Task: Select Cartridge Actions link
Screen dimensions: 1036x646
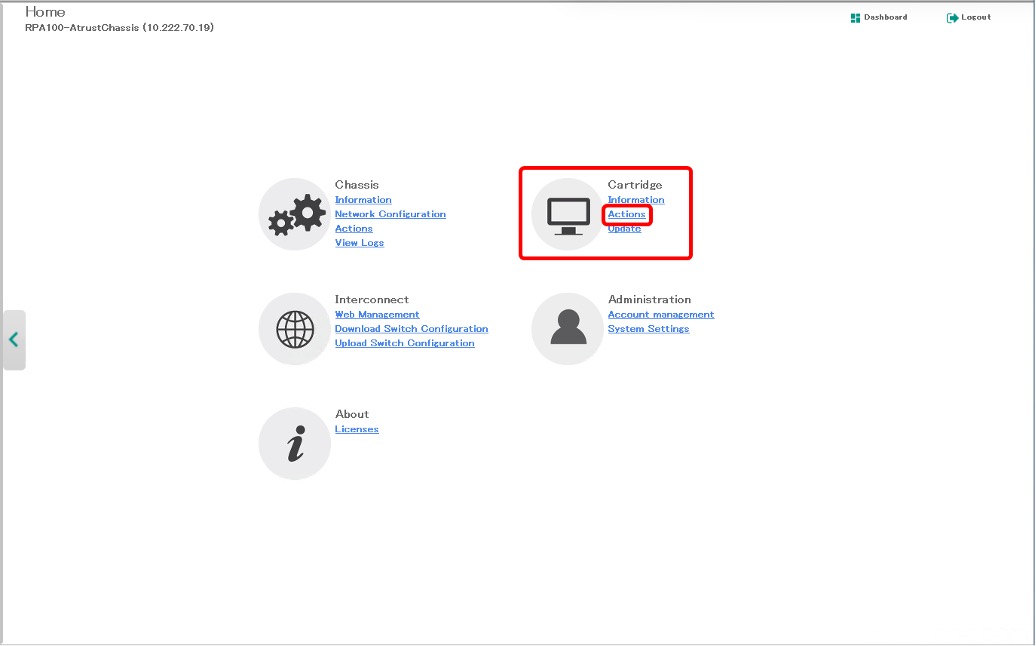Action: click(x=627, y=215)
